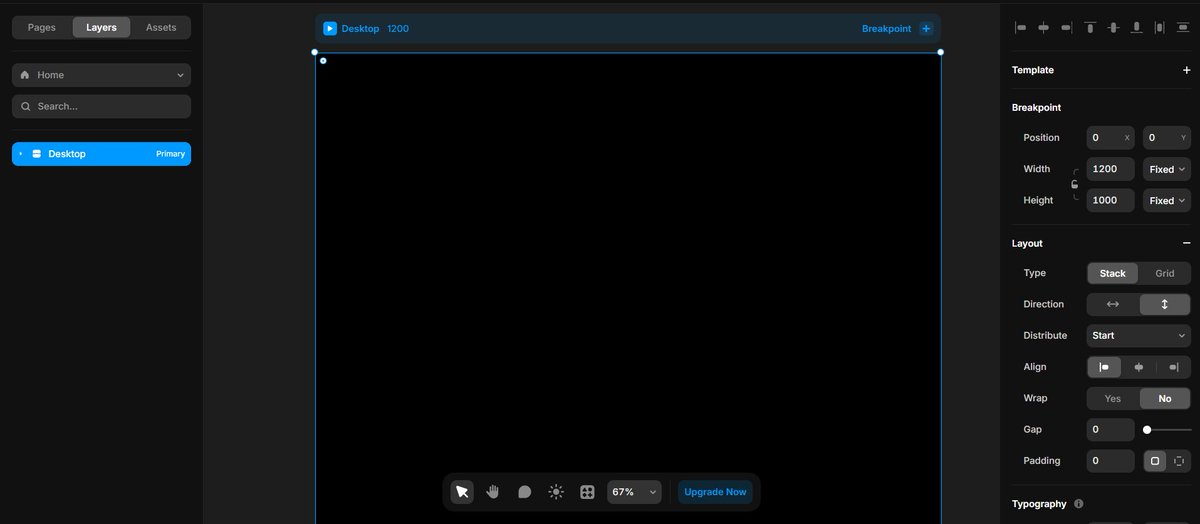Click the inner corner radius handle on the canvas
Screen dimensions: 1200x524
323,61
